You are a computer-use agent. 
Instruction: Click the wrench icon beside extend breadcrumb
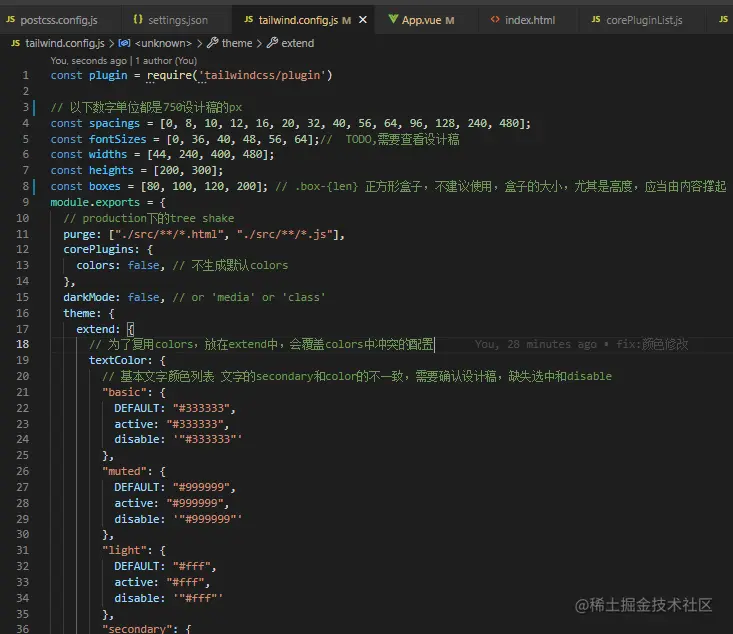coord(273,43)
